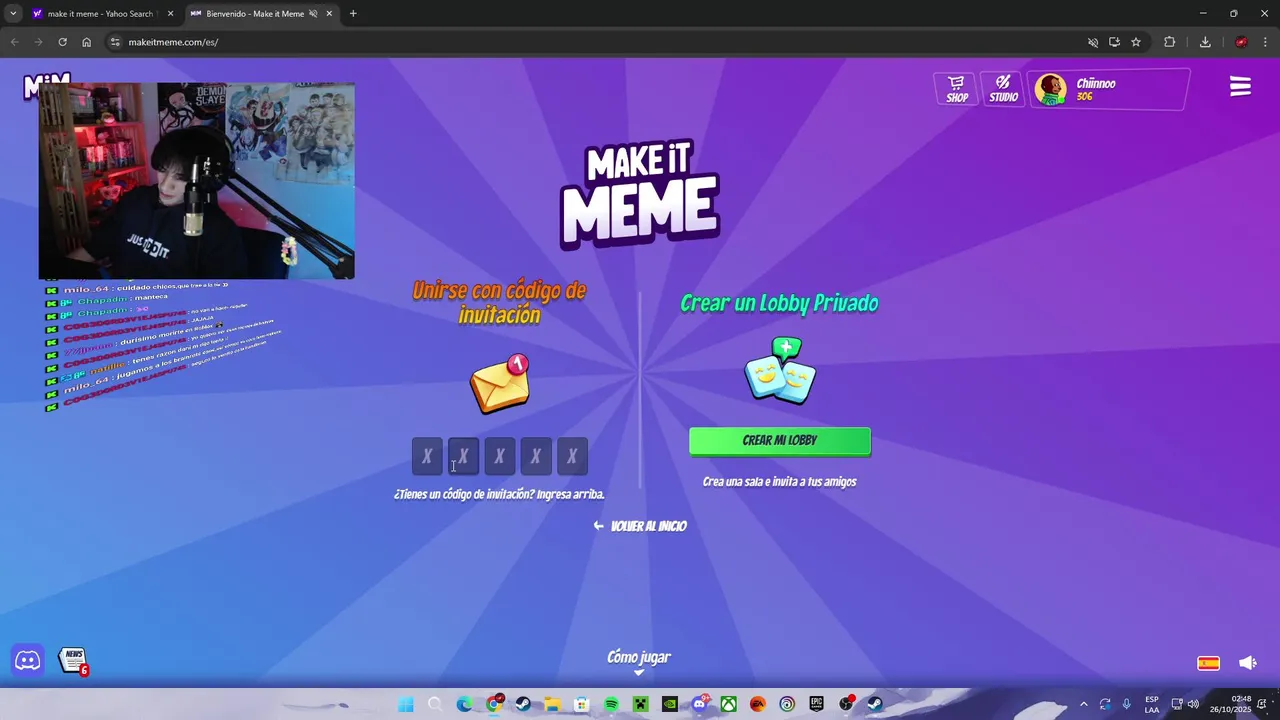Open the browser downloads
This screenshot has width=1280, height=720.
(x=1205, y=42)
